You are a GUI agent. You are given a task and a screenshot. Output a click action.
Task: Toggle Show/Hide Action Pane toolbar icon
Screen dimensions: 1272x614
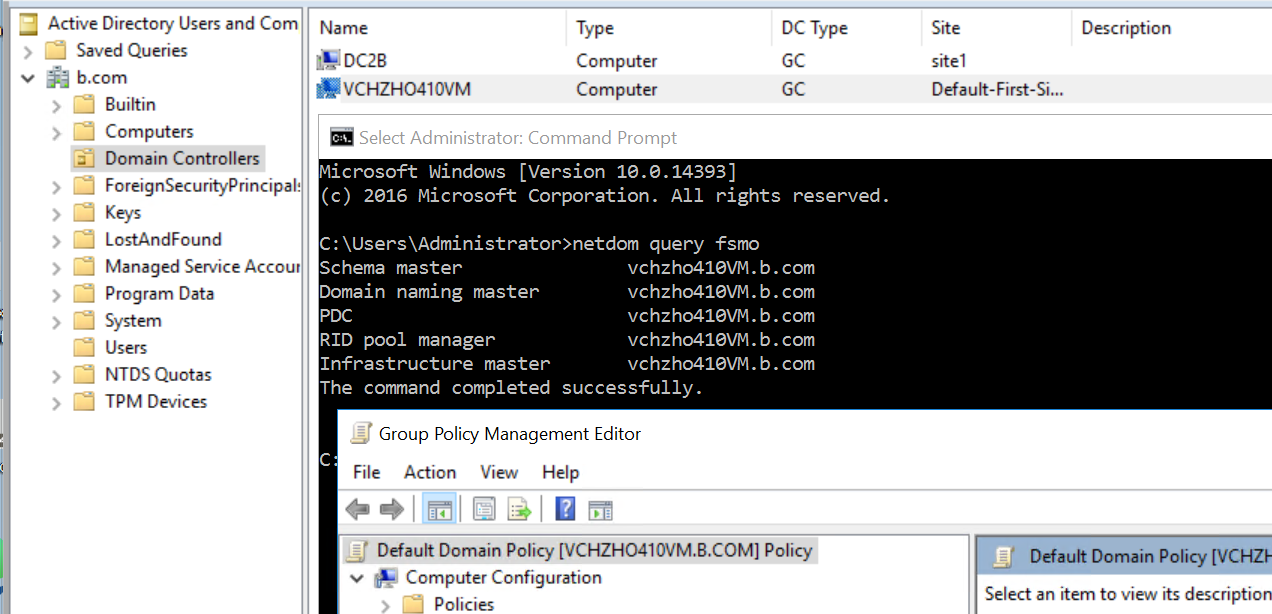pyautogui.click(x=600, y=510)
